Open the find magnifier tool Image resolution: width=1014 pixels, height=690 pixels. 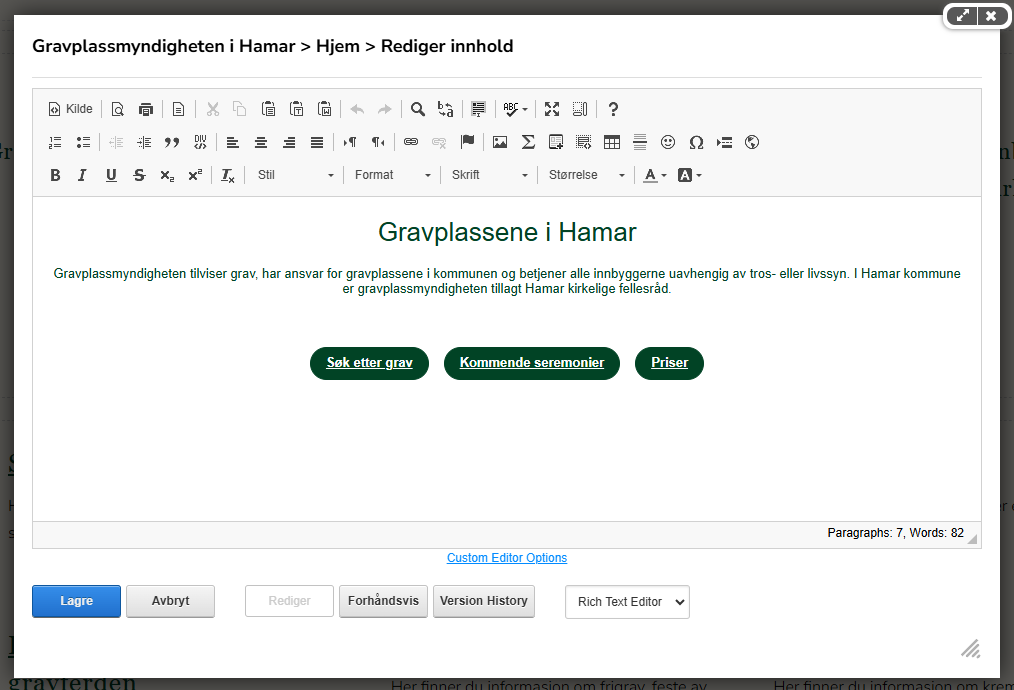tap(418, 109)
